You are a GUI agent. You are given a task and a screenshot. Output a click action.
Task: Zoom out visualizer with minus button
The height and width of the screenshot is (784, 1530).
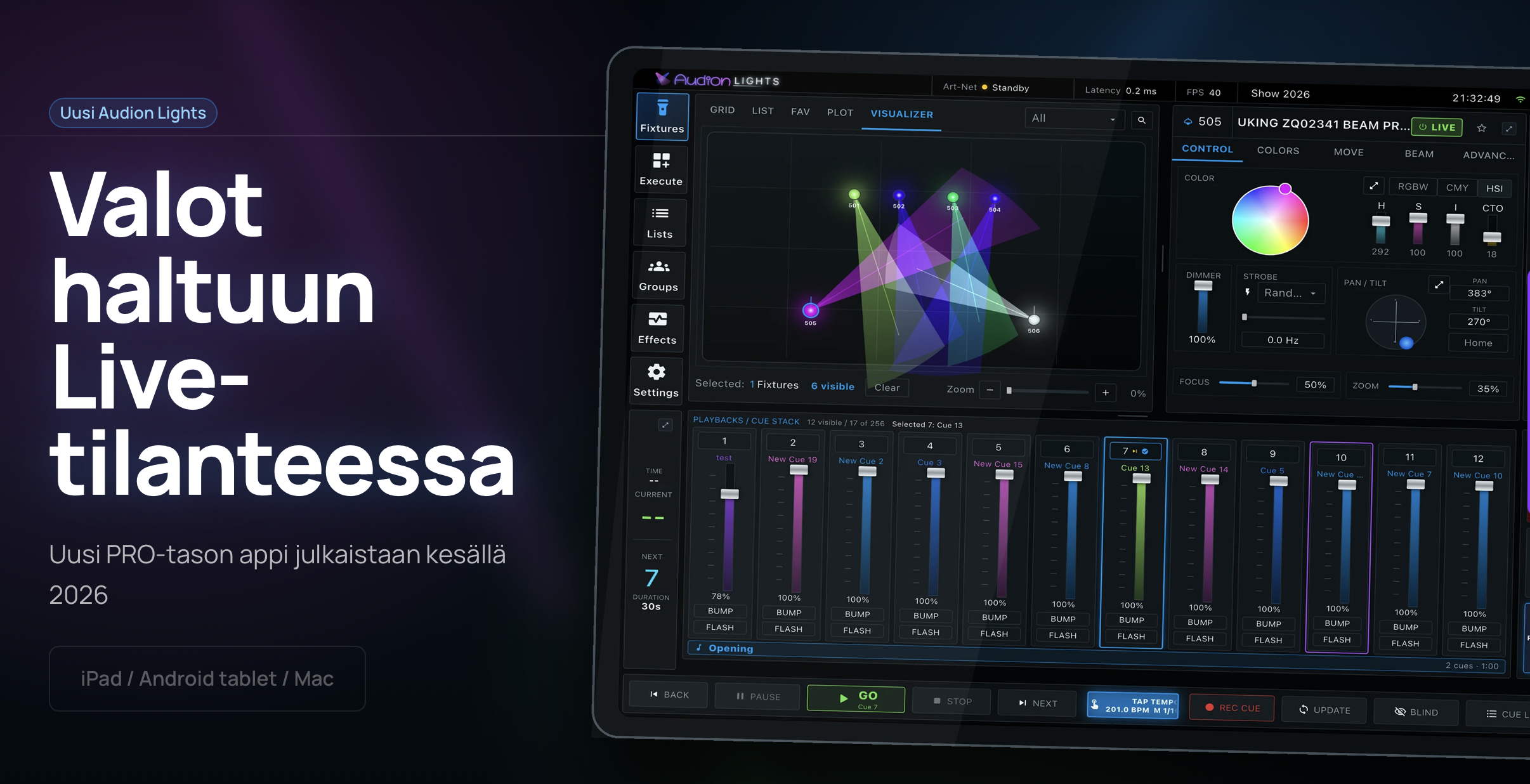point(990,390)
